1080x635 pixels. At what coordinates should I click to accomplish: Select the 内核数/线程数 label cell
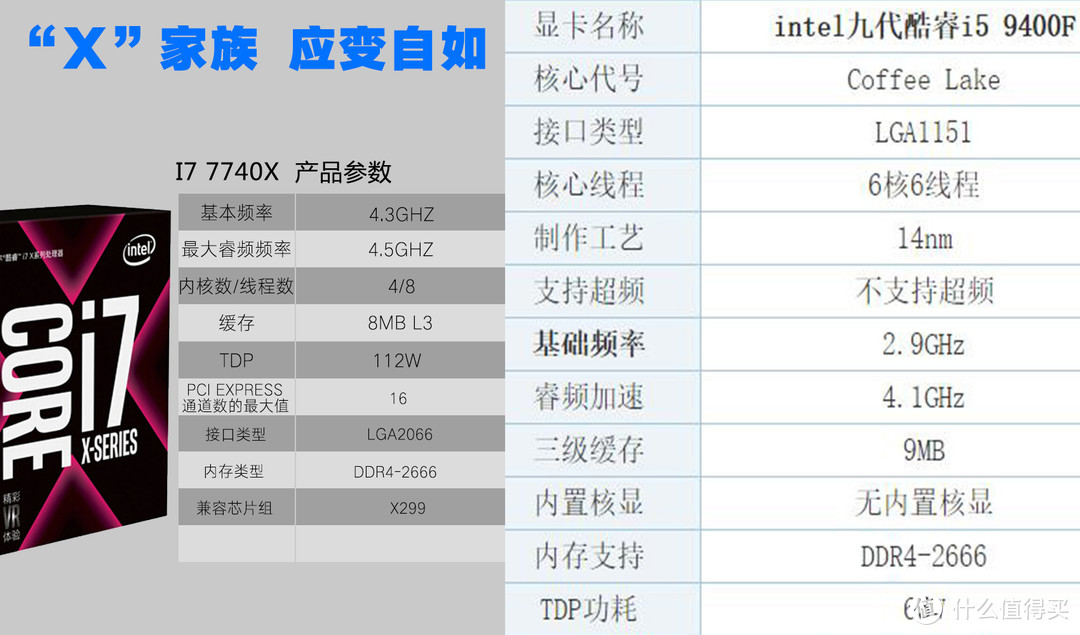(236, 286)
